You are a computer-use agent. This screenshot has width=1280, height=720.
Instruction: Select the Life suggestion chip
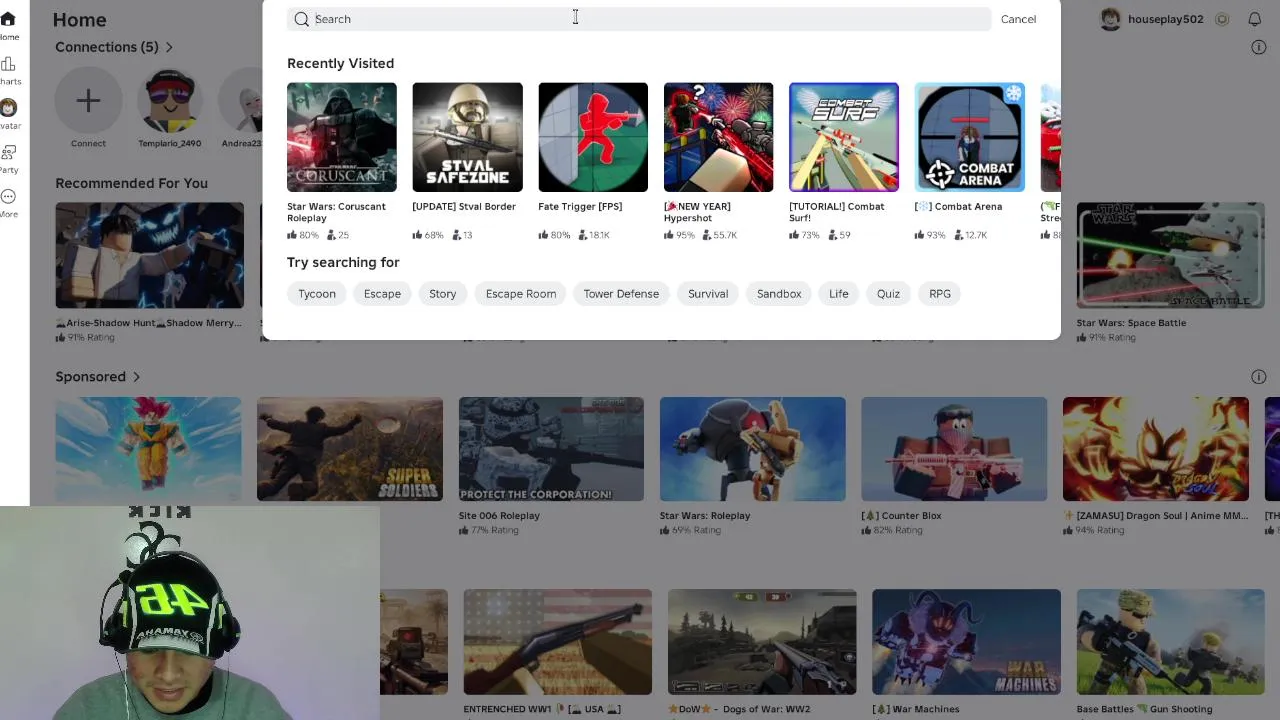pos(838,294)
